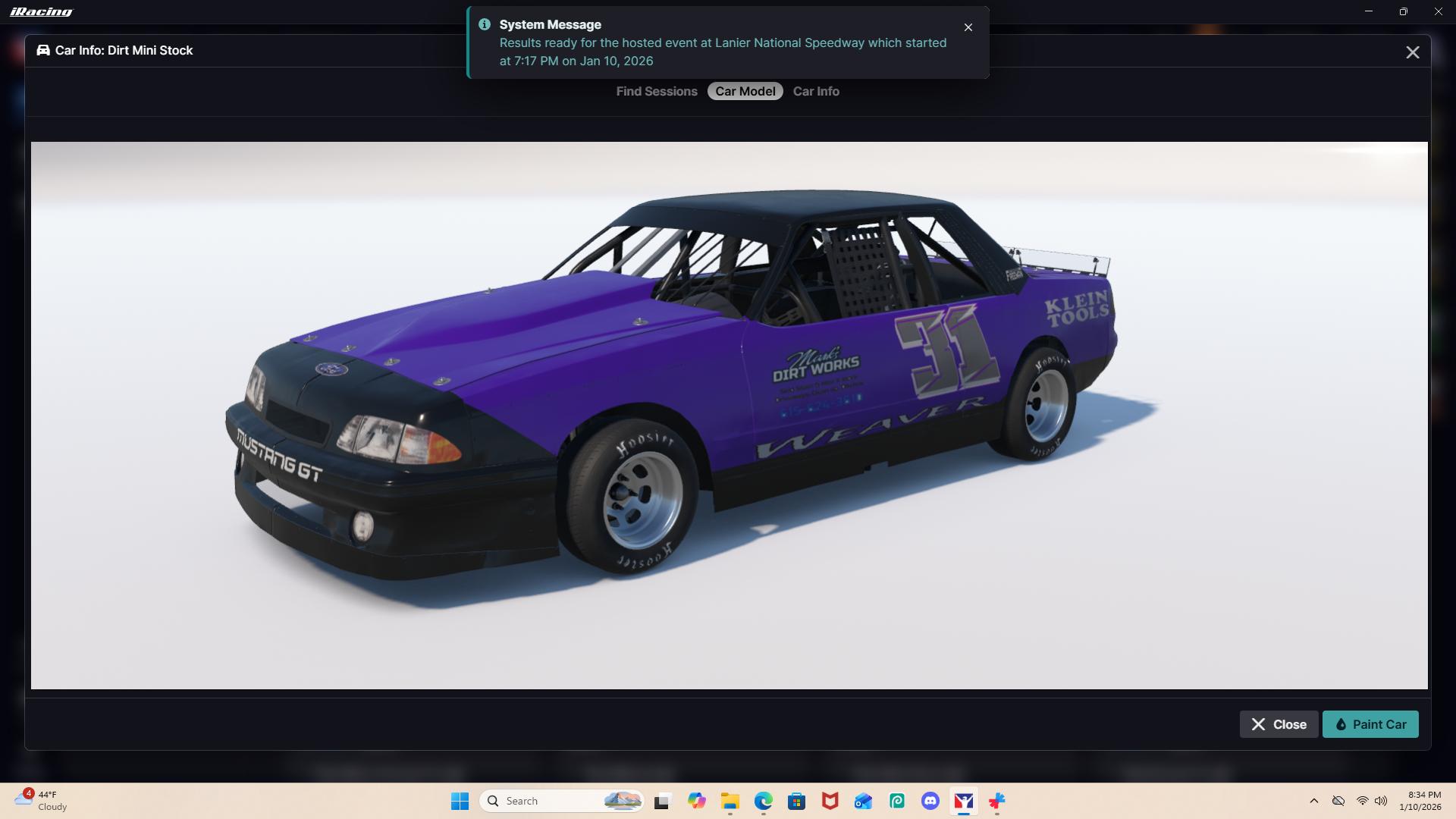Open Copilot from the taskbar

(697, 801)
